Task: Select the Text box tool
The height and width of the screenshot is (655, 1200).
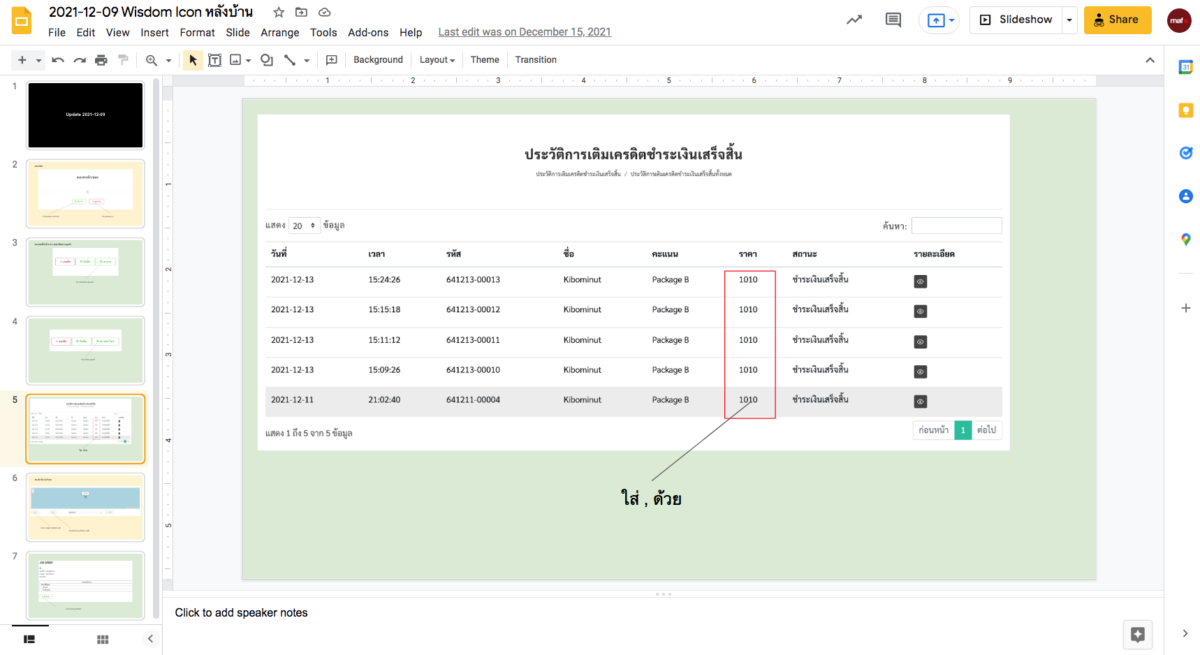Action: pos(214,59)
